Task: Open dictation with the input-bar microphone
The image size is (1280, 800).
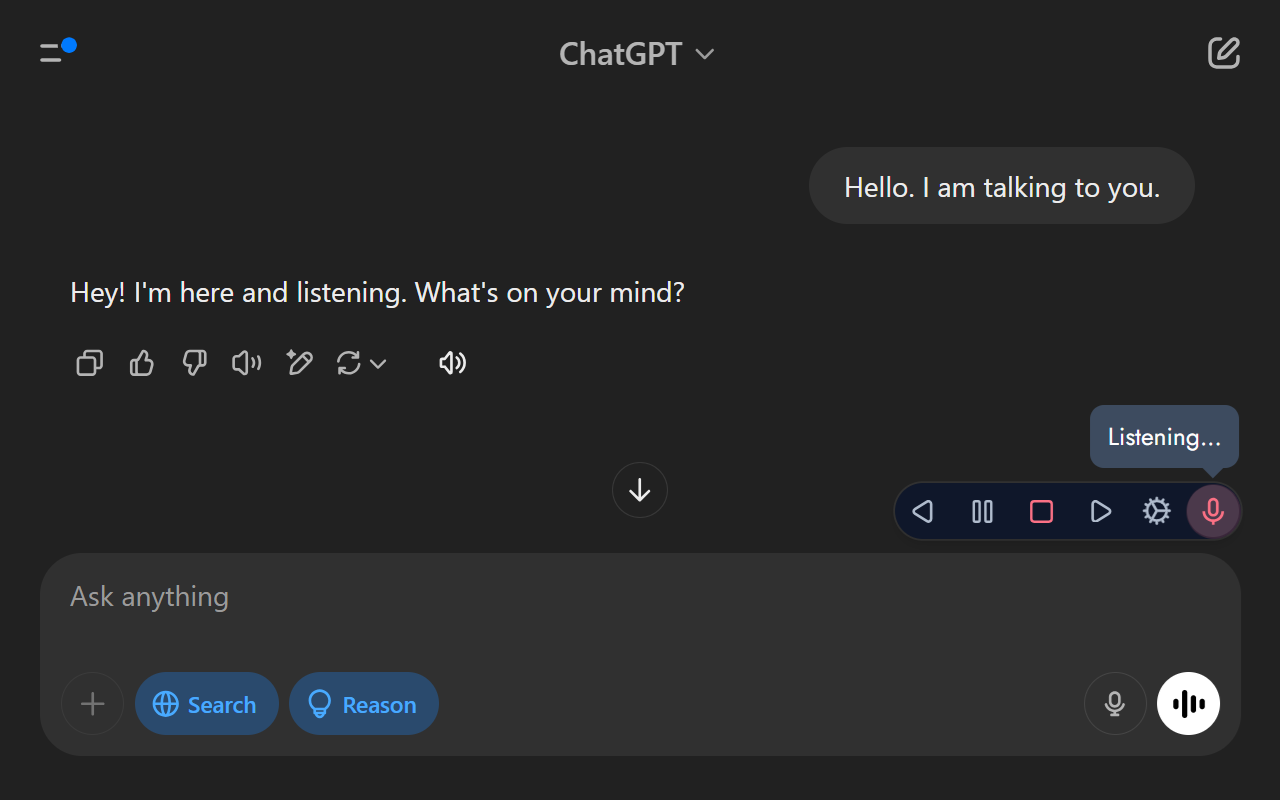Action: point(1115,703)
